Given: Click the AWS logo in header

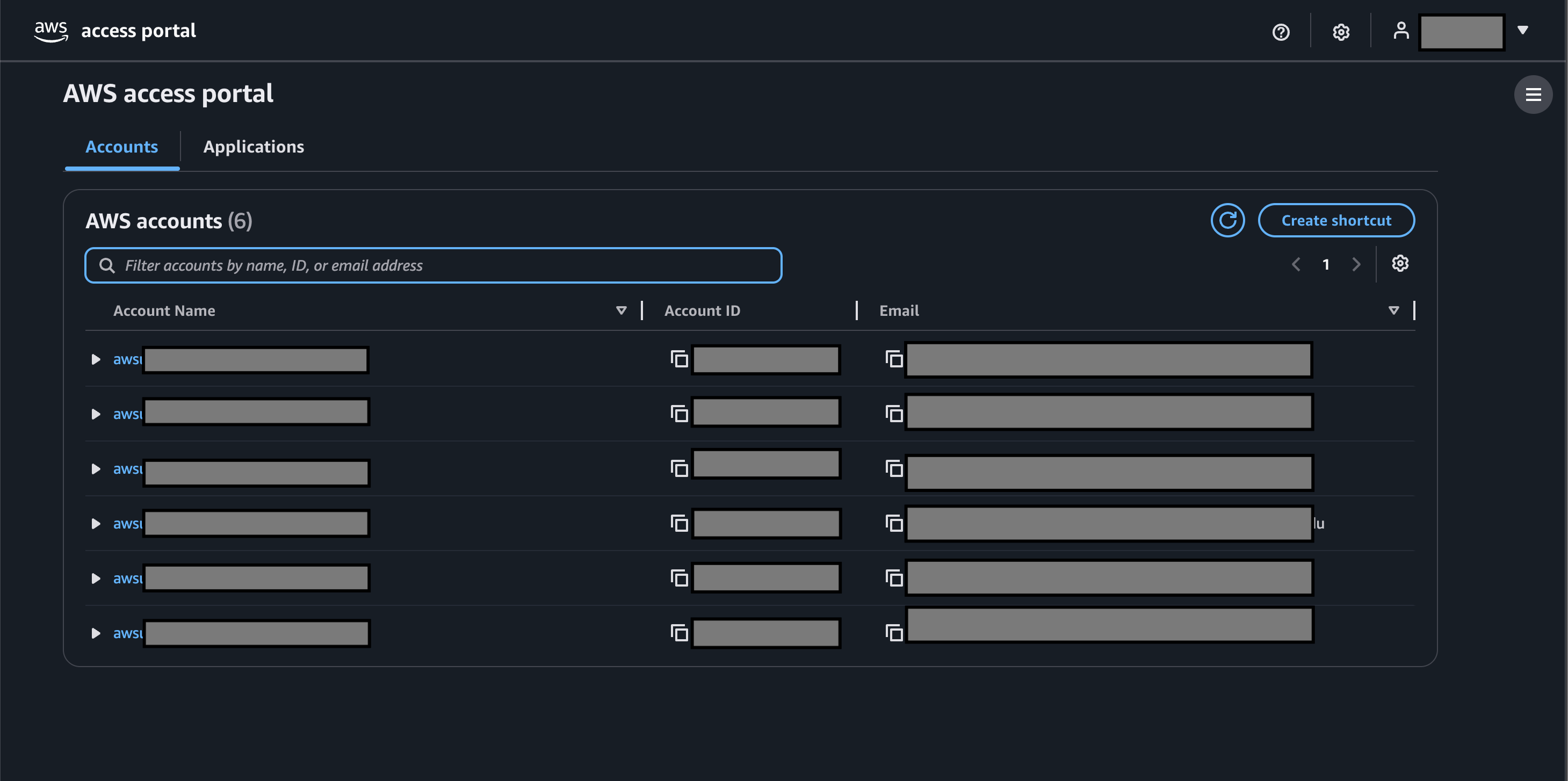Looking at the screenshot, I should click(50, 31).
